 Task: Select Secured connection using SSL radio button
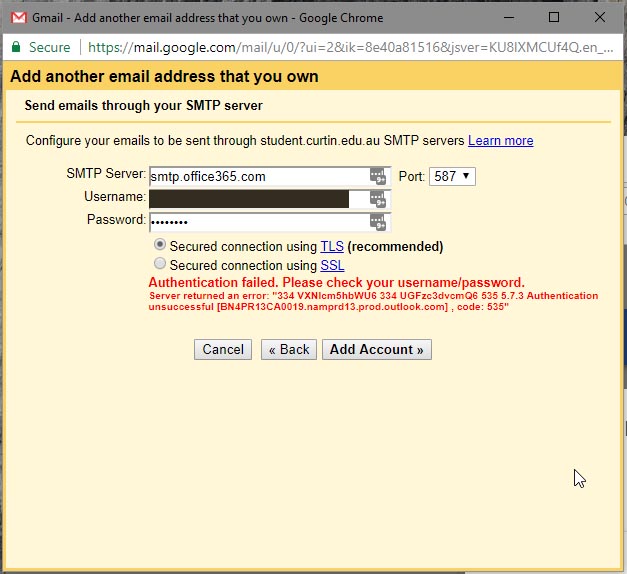coord(160,263)
